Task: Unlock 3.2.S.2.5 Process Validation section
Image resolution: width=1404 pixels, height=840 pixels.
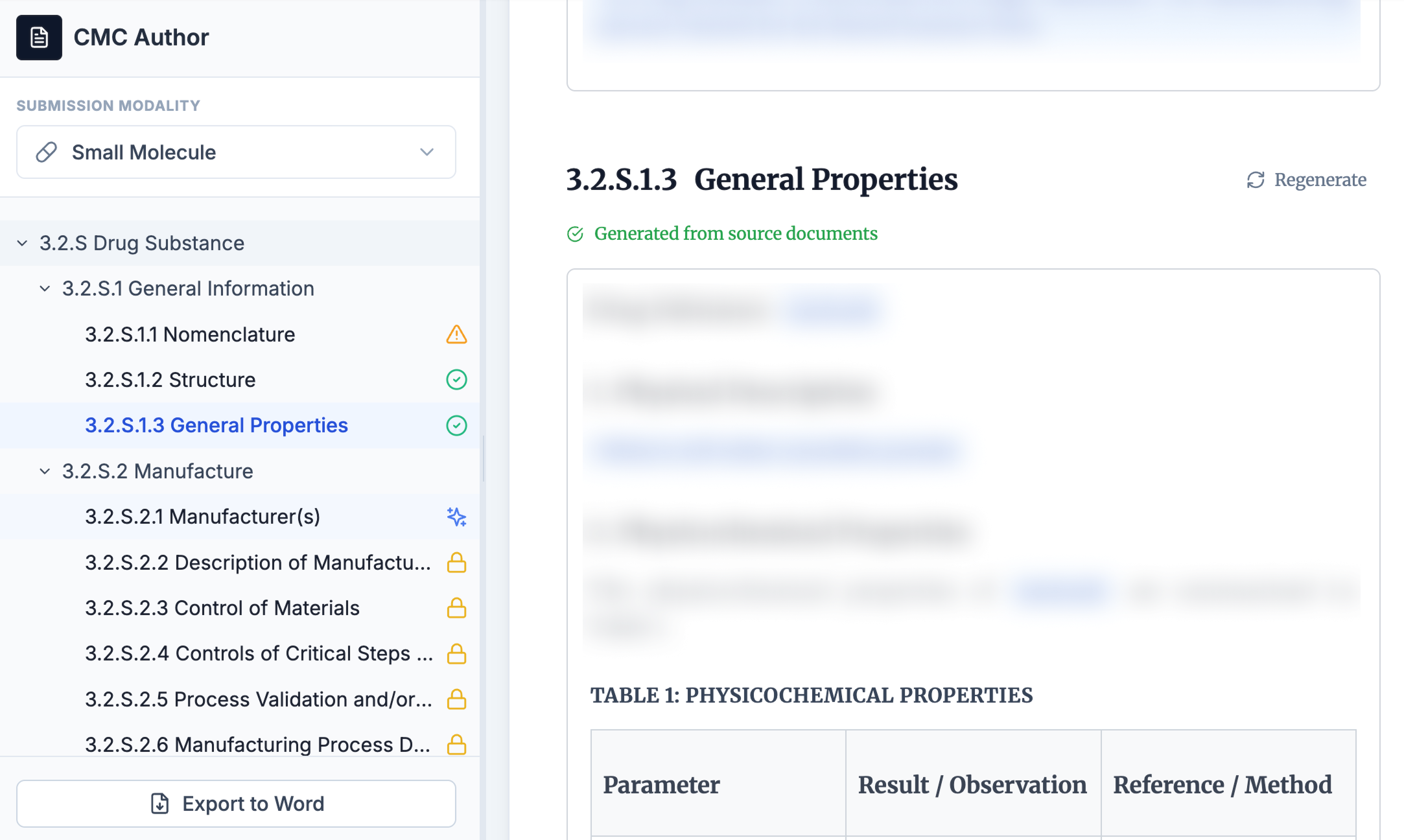Action: tap(456, 699)
